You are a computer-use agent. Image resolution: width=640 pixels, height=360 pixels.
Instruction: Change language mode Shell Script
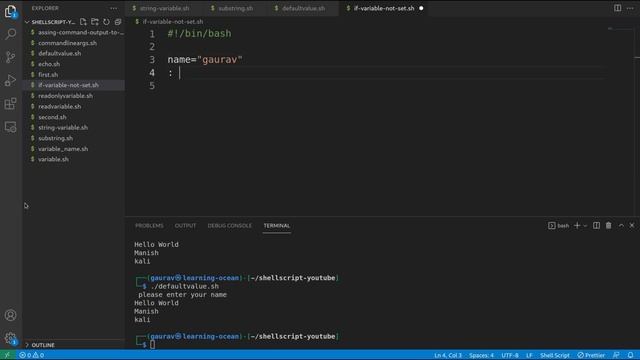pos(555,355)
